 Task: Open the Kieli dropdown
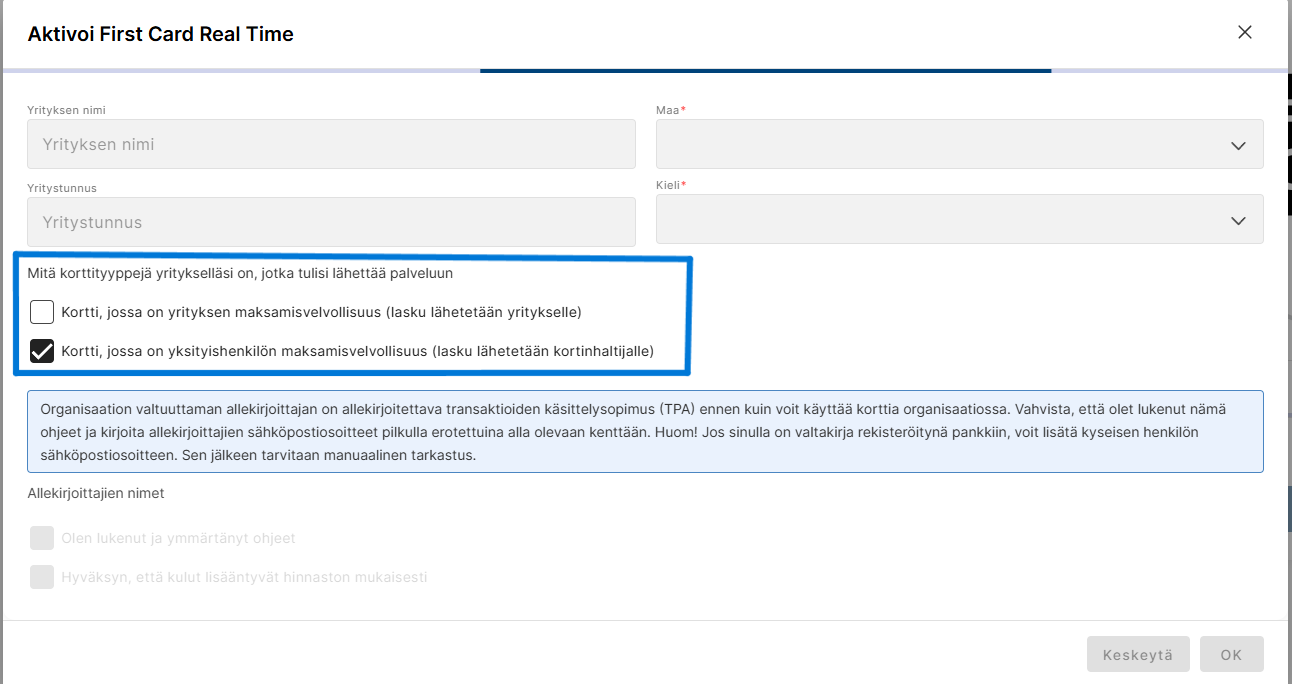click(x=959, y=219)
